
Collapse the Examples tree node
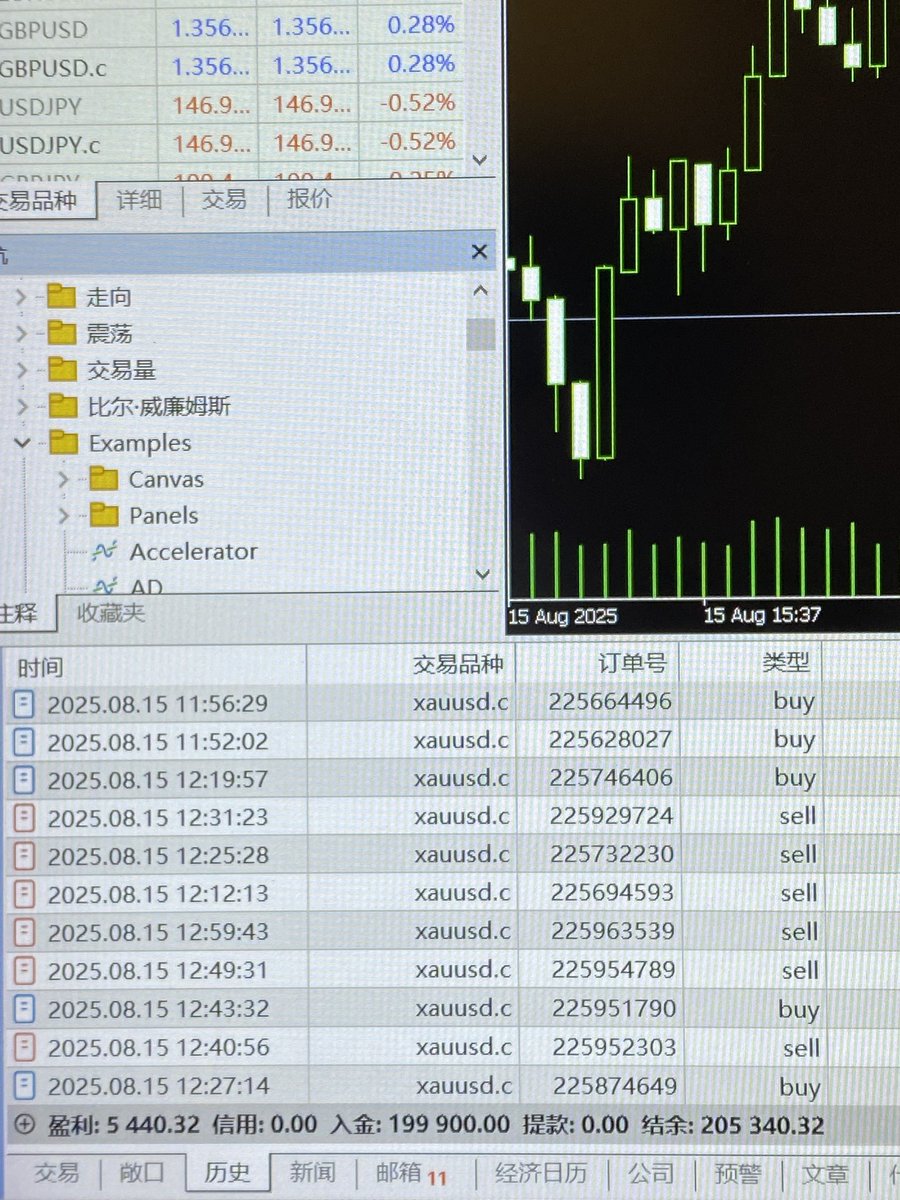[22, 442]
